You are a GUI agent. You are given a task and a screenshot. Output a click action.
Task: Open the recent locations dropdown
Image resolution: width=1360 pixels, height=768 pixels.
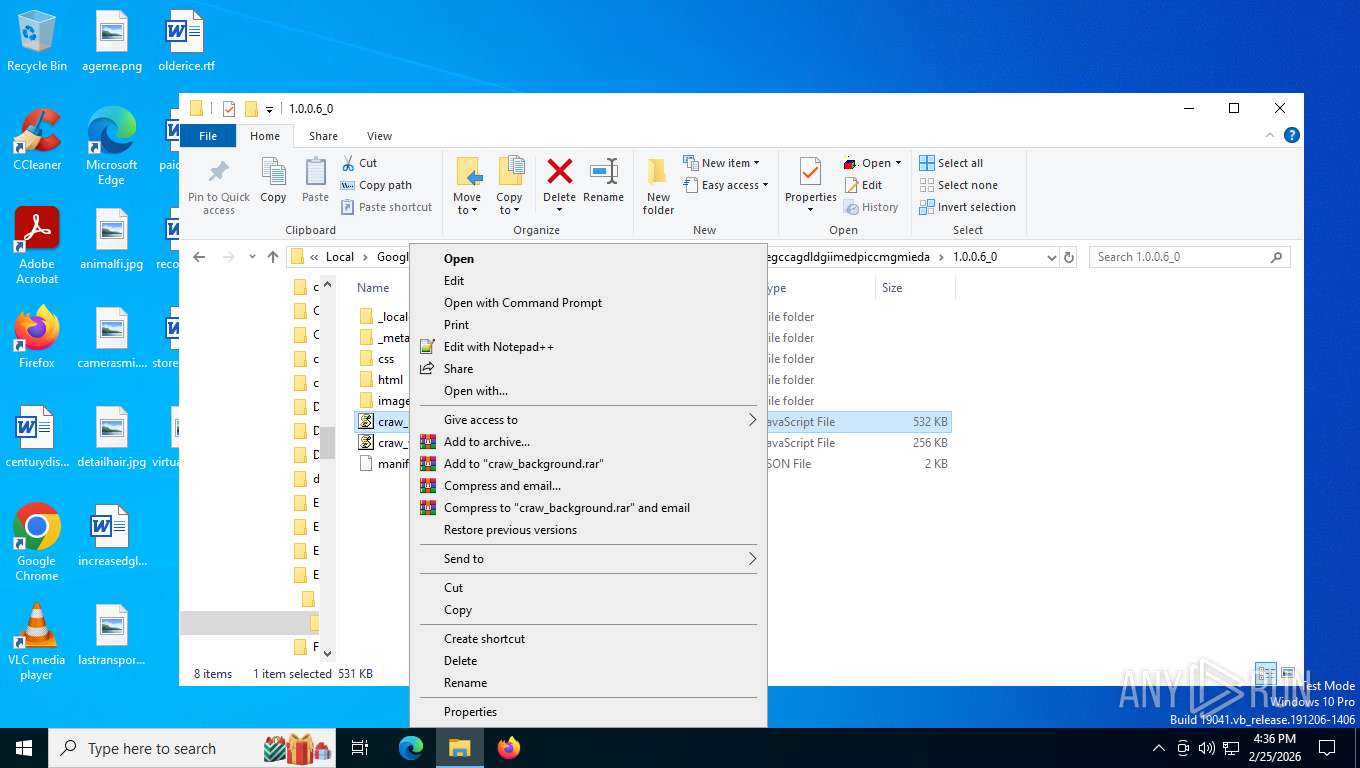point(252,257)
